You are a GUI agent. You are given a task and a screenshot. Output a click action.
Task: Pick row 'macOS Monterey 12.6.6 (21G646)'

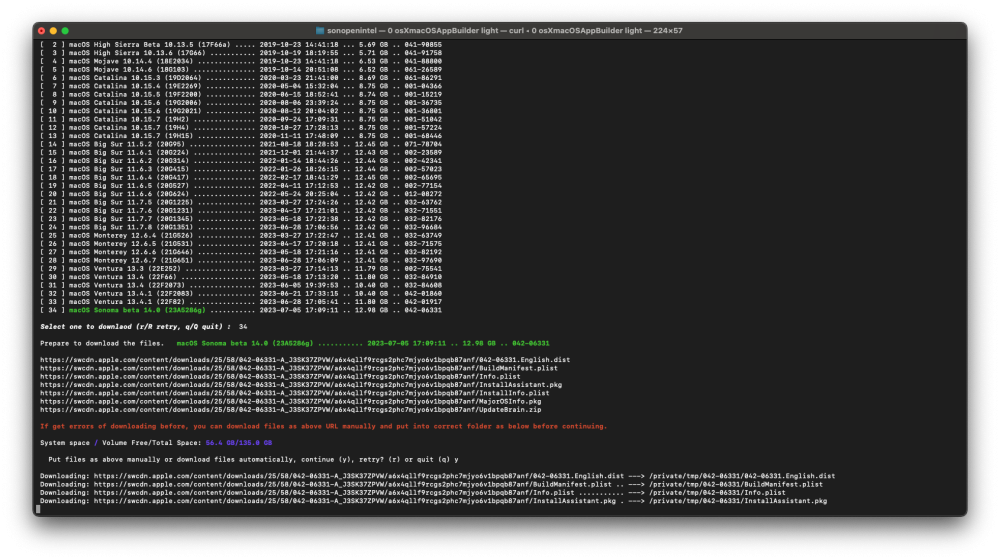[241, 252]
